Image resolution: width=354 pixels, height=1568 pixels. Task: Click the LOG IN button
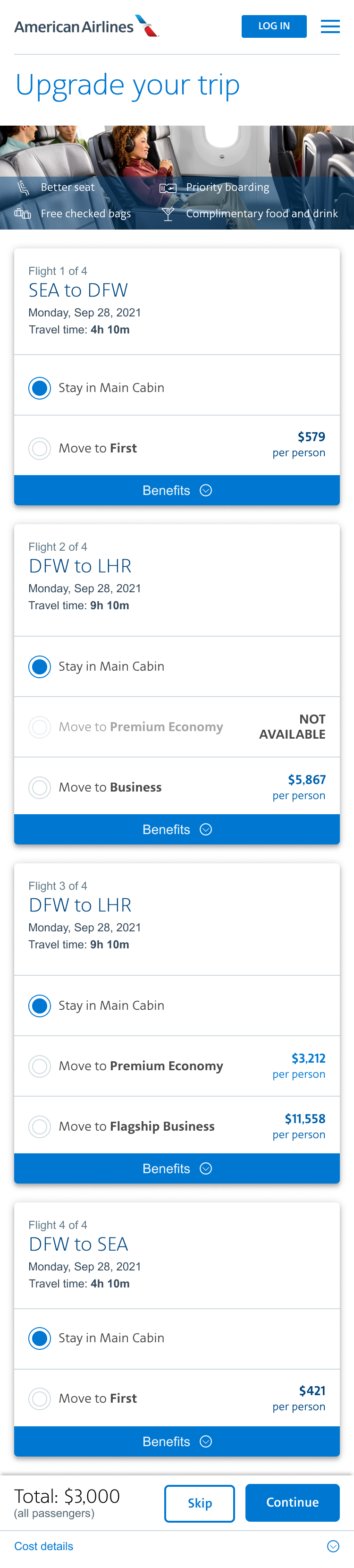pyautogui.click(x=274, y=26)
